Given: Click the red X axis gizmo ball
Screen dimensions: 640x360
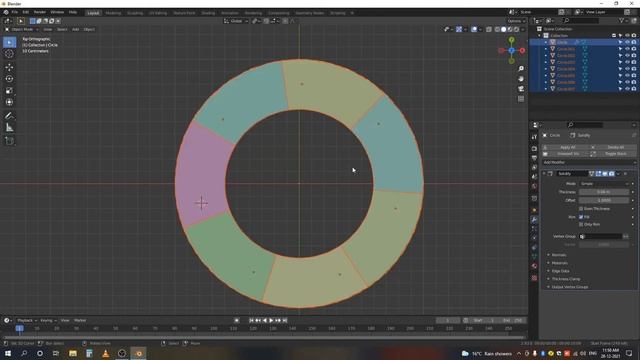Looking at the screenshot, I should click(522, 51).
